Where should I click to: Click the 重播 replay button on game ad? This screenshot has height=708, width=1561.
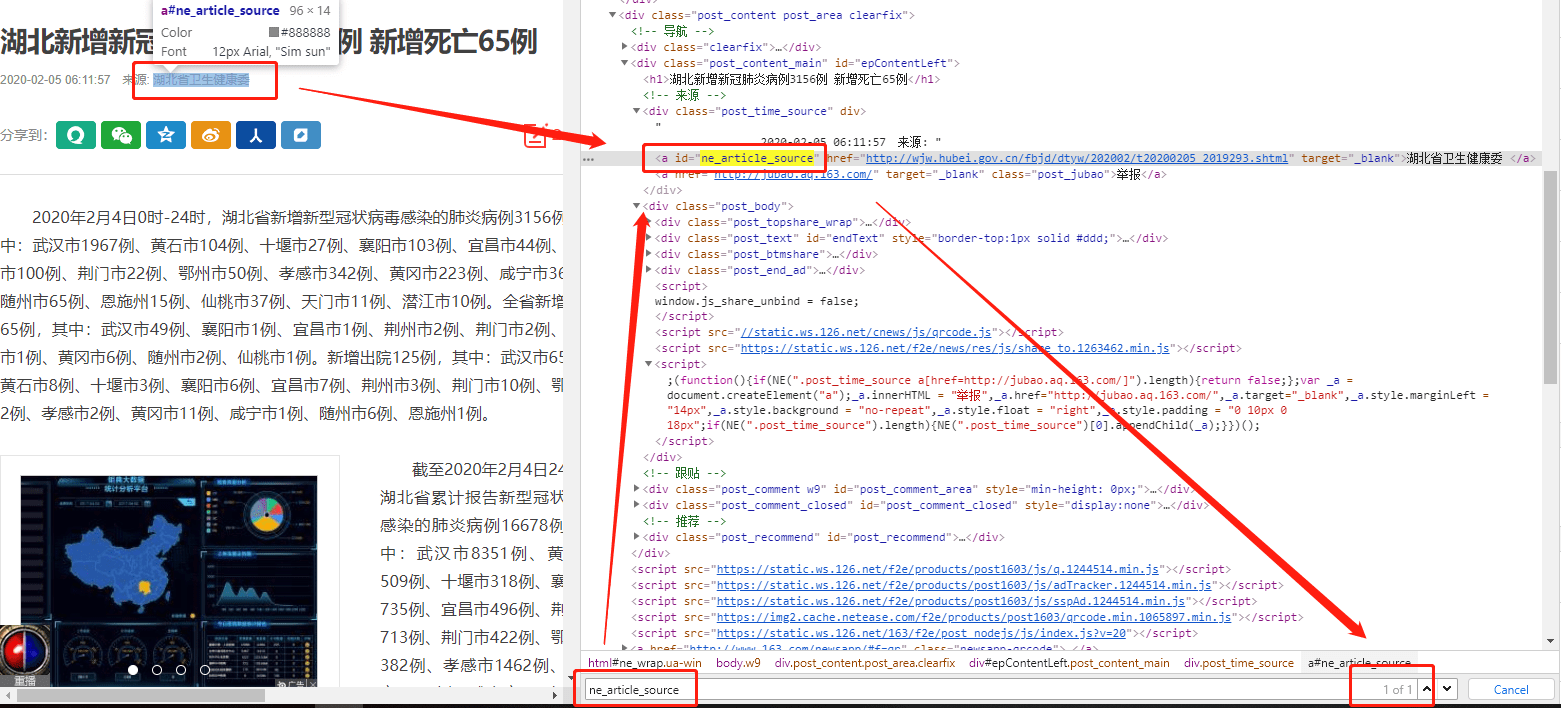[x=24, y=681]
